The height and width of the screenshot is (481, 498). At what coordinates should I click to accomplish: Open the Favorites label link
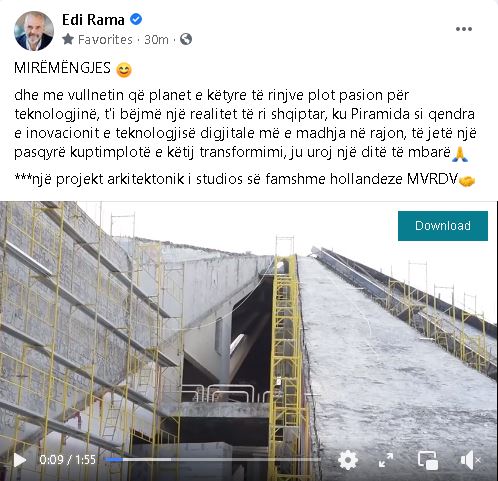pyautogui.click(x=105, y=40)
